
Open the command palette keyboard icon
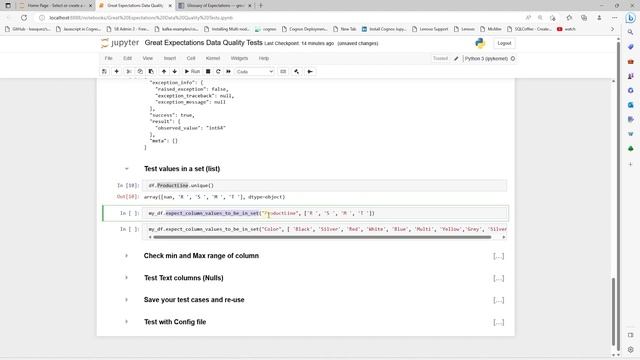283,71
